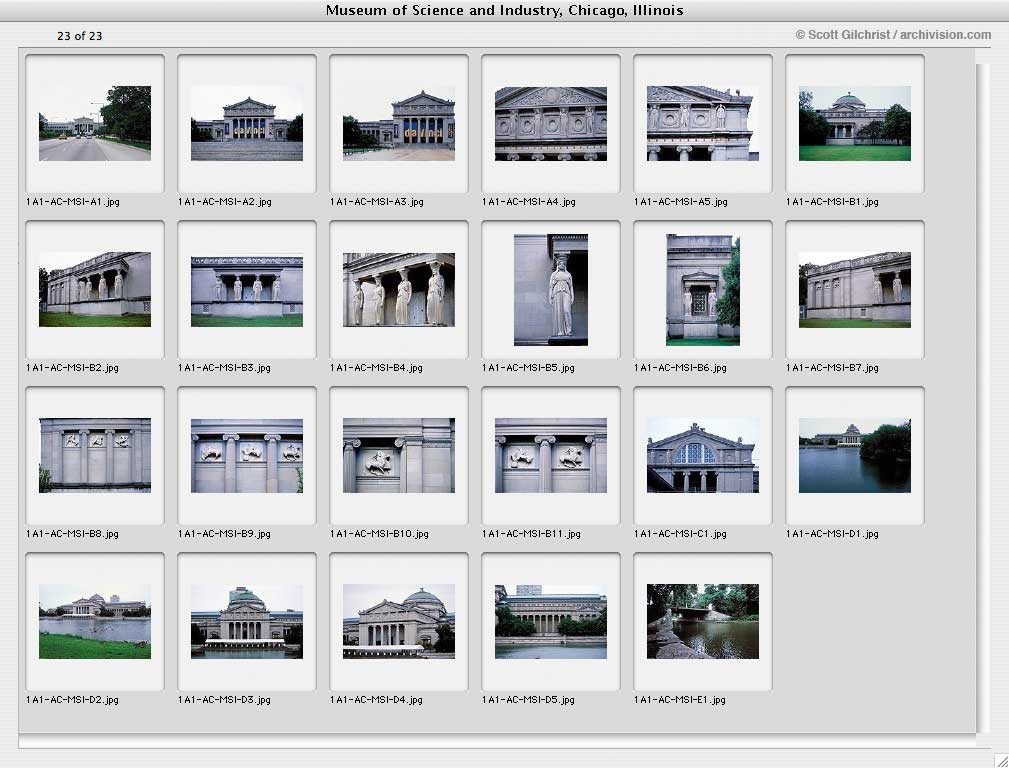Viewport: 1009px width, 768px height.
Task: Click filename label 1A1-AC-MSI-B8.jpg
Action: tap(72, 534)
